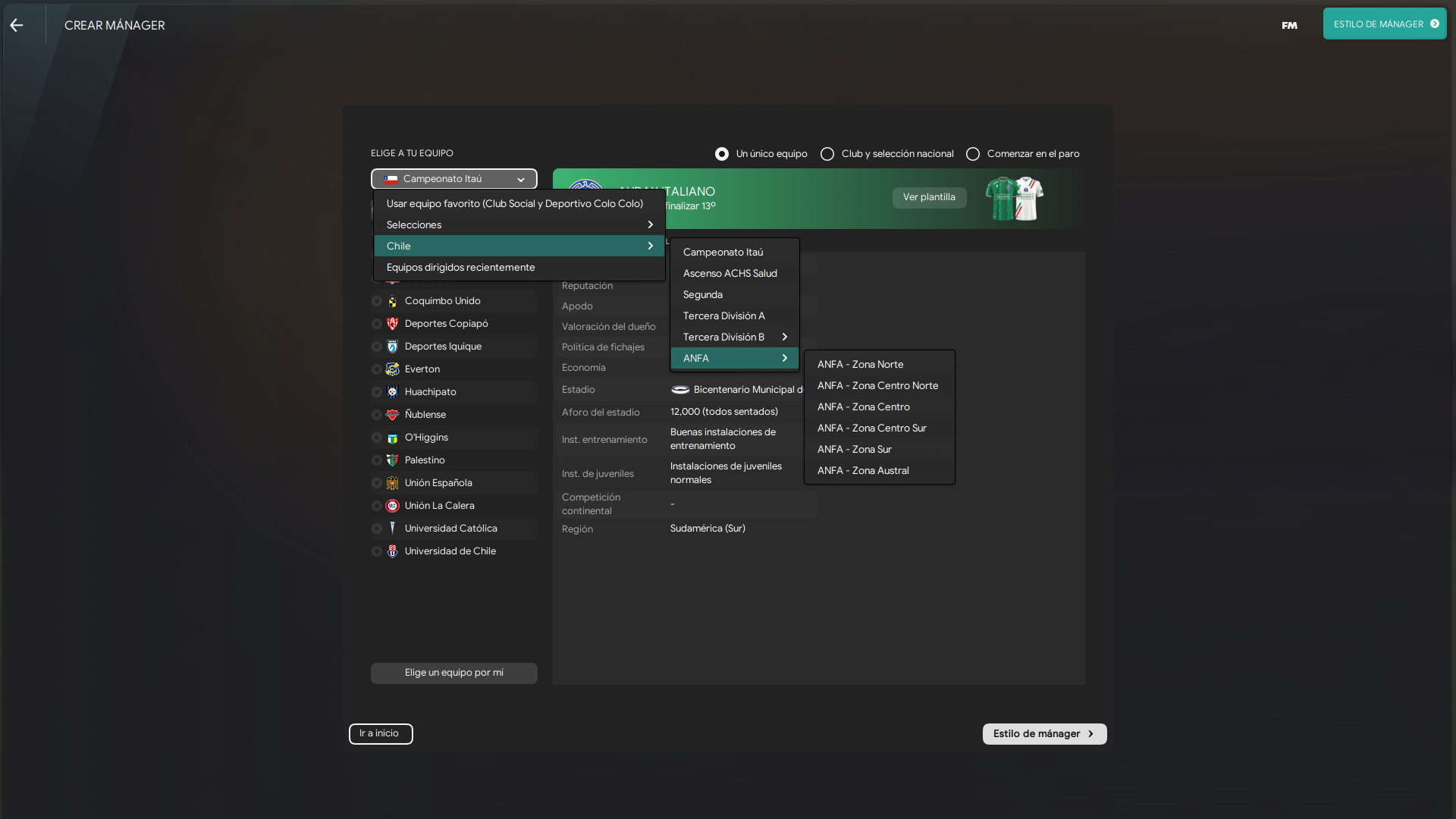Click the Unión Española club badge
The width and height of the screenshot is (1456, 819).
coord(392,483)
